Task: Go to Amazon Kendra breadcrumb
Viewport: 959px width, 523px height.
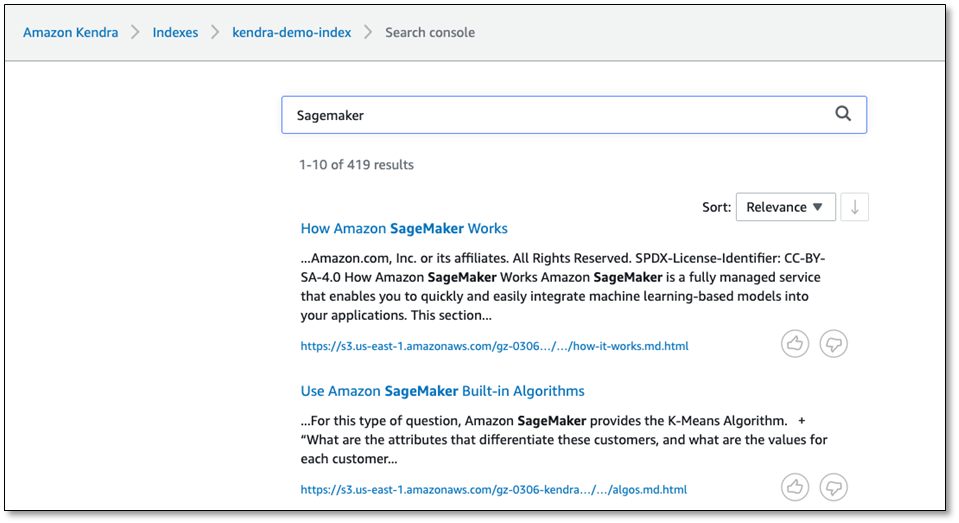Action: [x=70, y=32]
